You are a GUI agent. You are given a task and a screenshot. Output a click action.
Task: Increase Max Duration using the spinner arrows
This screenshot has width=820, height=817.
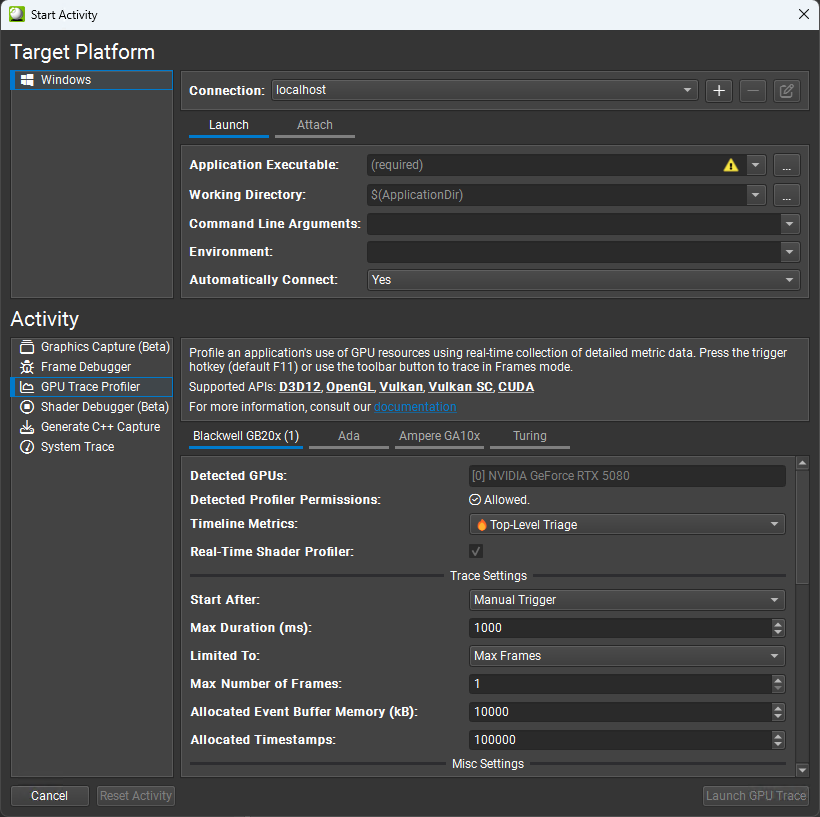click(778, 624)
